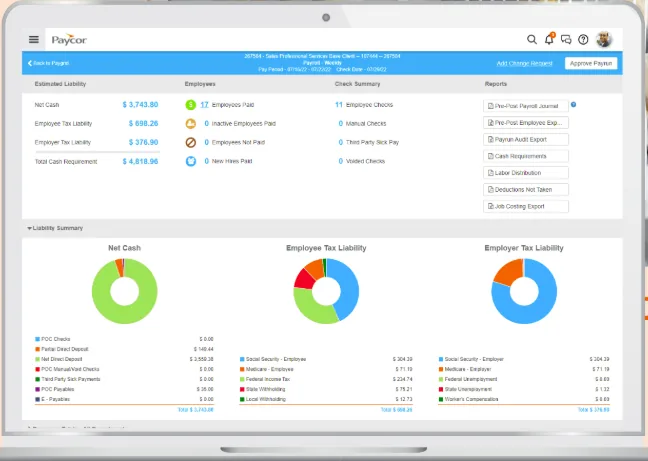This screenshot has height=461, width=648.
Task: Open the help question mark icon
Action: [x=583, y=40]
